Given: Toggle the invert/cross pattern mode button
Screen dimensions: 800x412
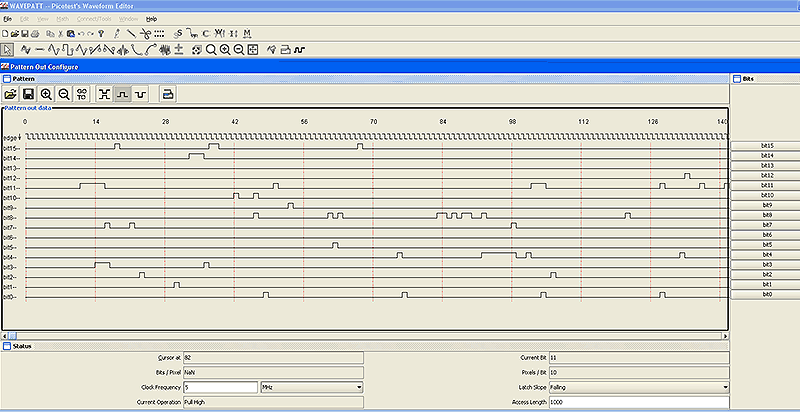Looking at the screenshot, I should point(104,94).
